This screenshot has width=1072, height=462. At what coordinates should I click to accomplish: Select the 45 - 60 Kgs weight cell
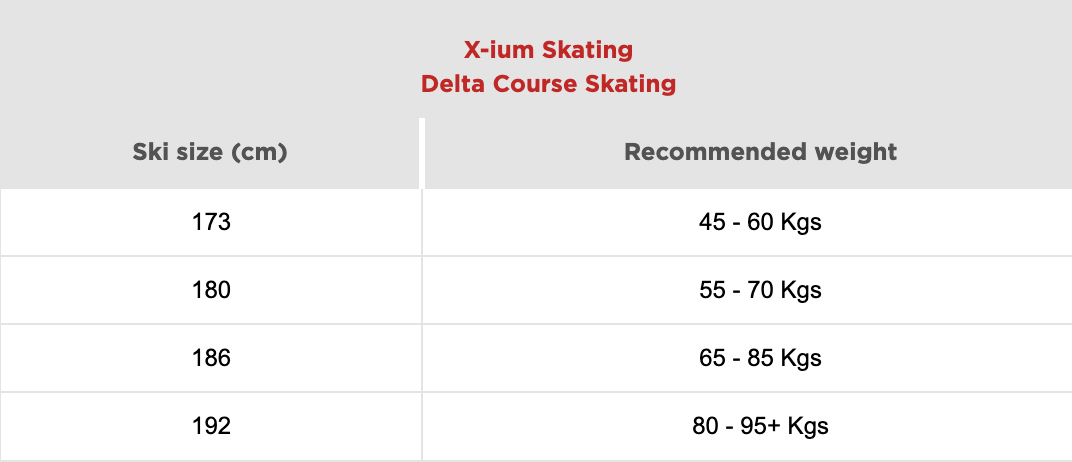760,222
